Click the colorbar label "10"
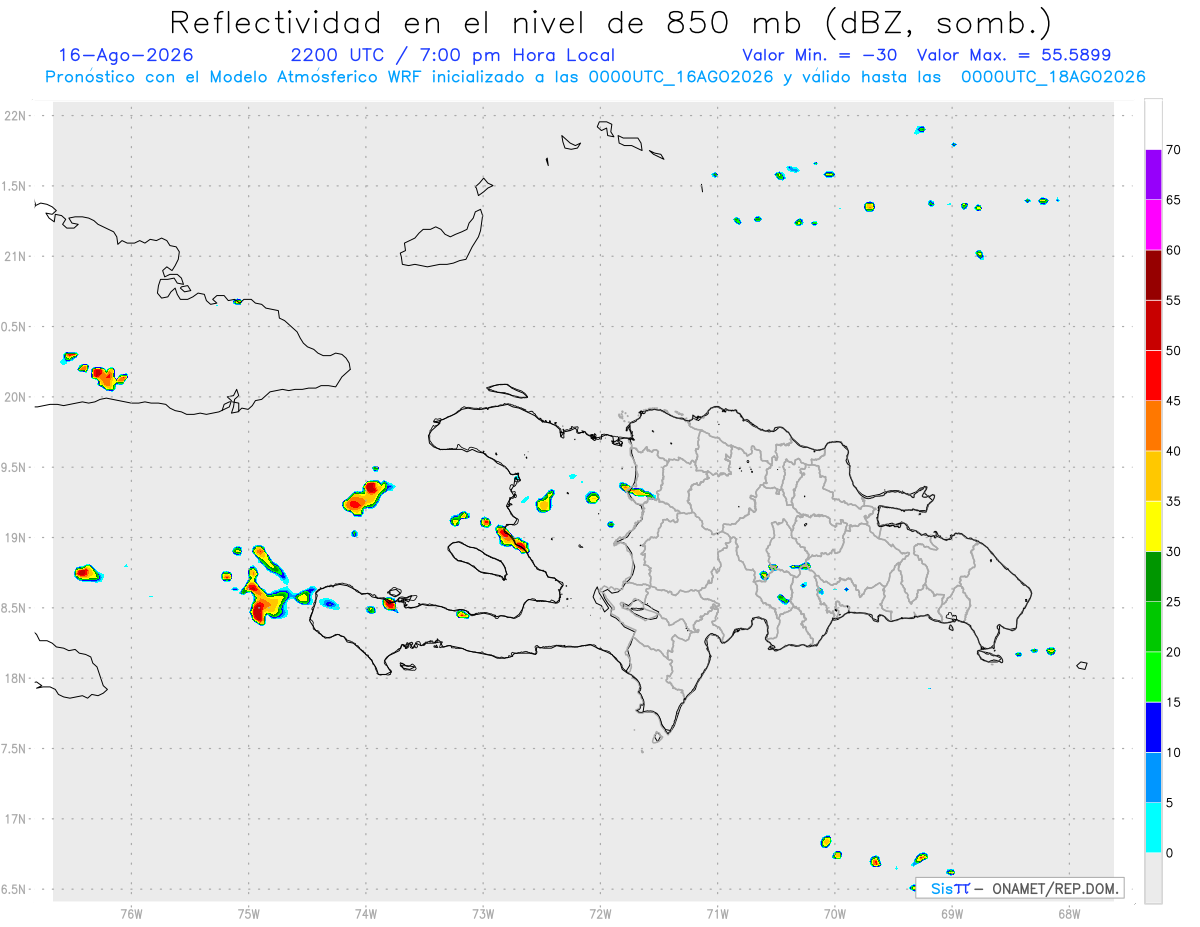Screen dimensions: 1200x927 [1175, 752]
